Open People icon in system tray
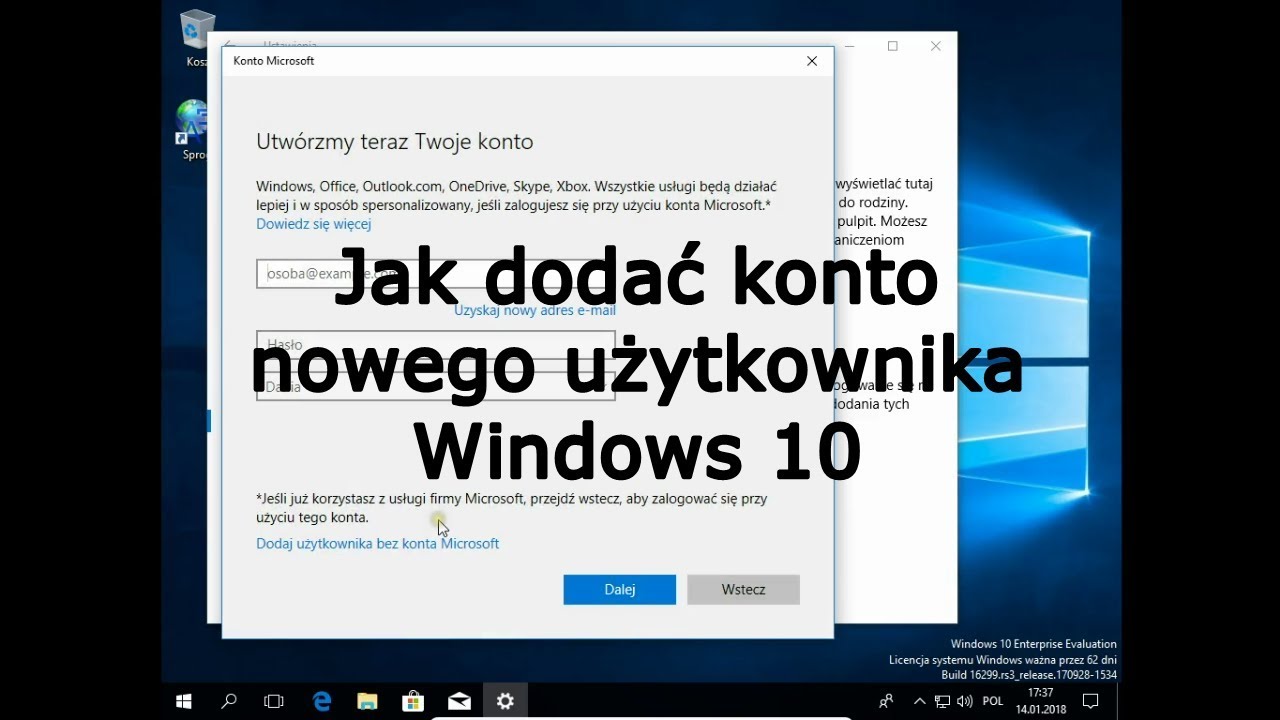Screen dimensions: 1280x720 click(886, 701)
